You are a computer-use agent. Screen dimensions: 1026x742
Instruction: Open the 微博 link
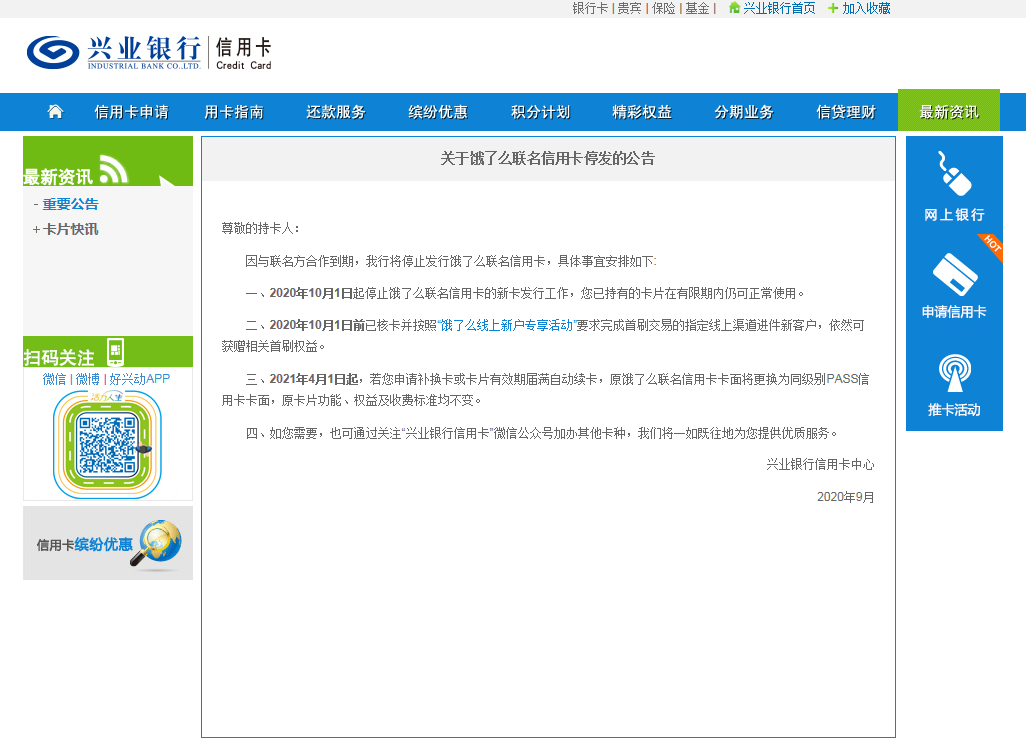88,379
